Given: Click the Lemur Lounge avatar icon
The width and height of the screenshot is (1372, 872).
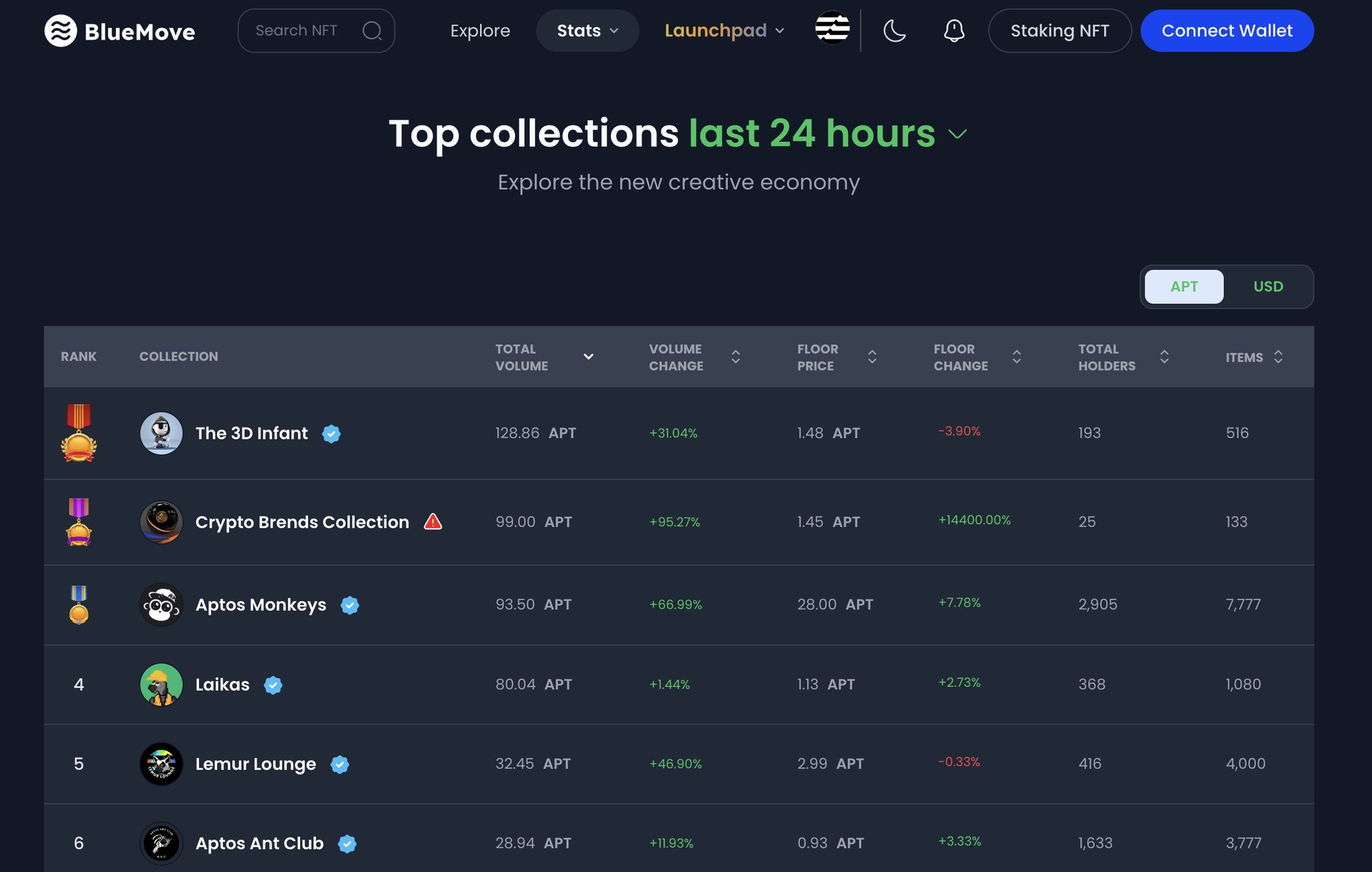Looking at the screenshot, I should (x=161, y=764).
